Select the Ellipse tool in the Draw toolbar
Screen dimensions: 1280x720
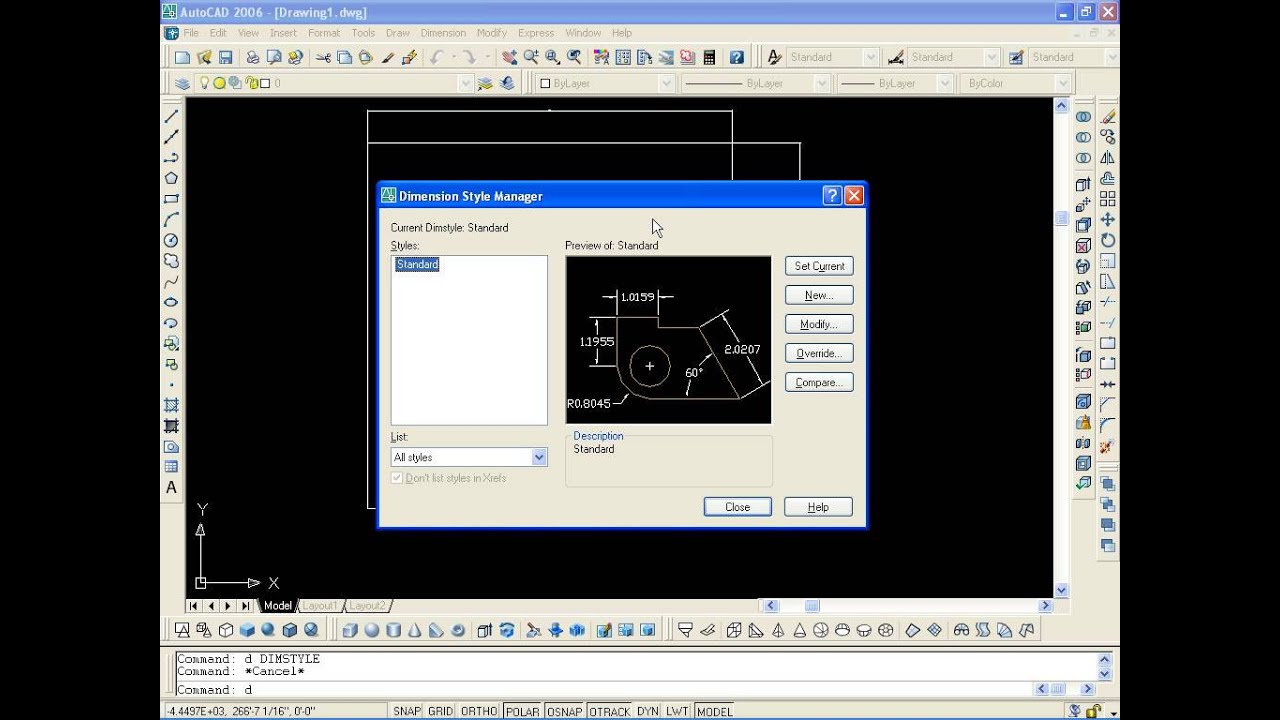171,302
